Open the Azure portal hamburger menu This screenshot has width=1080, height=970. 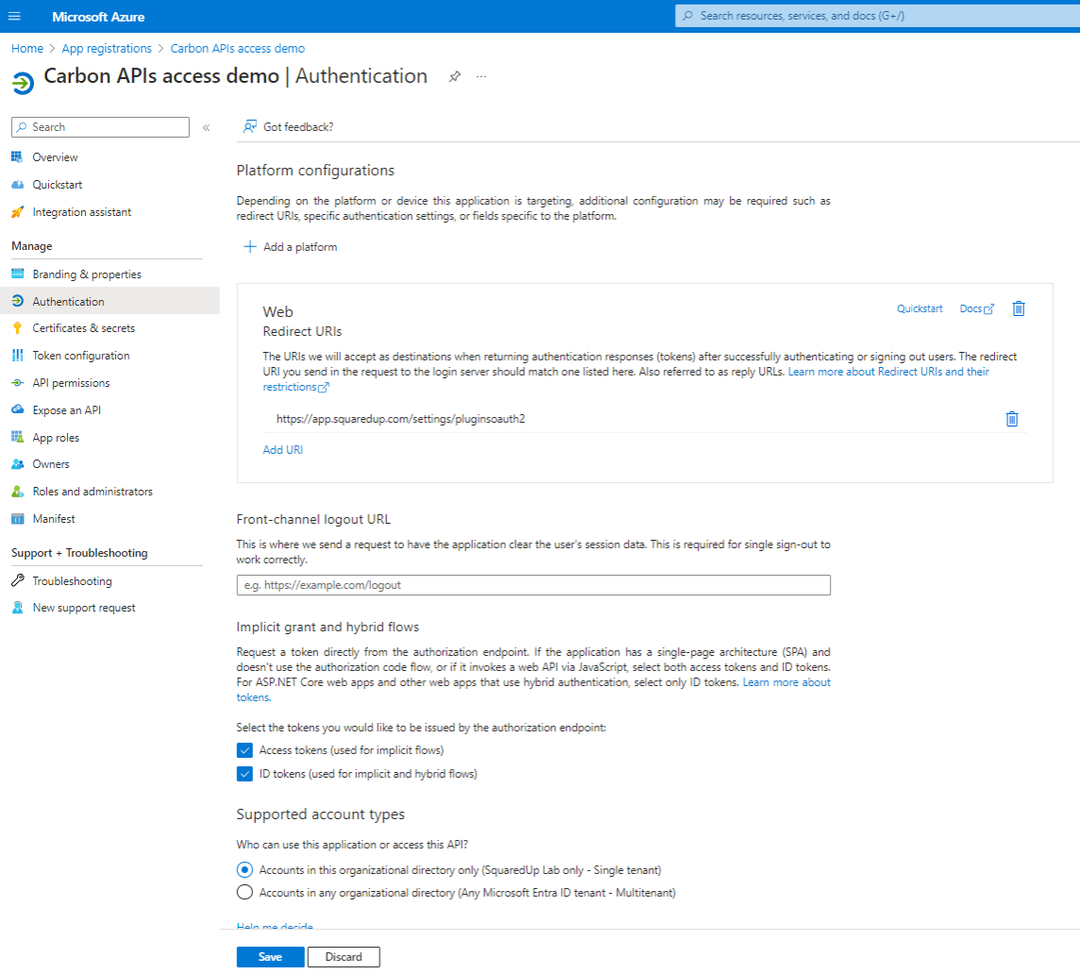[14, 15]
